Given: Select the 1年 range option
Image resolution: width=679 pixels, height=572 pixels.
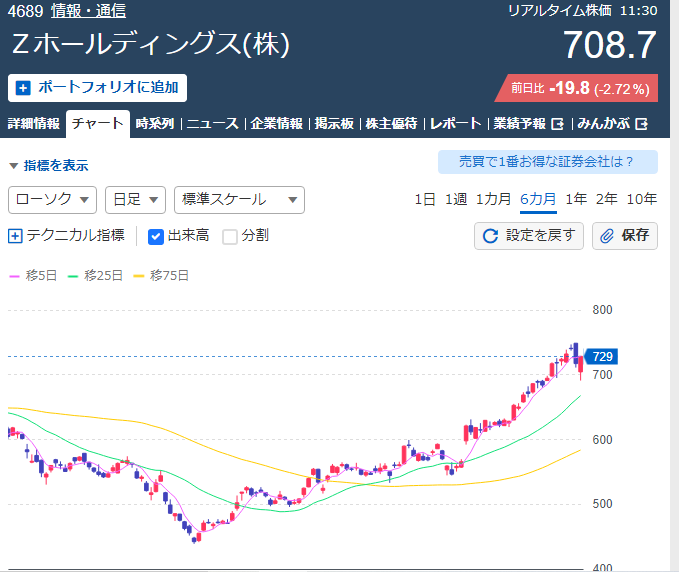Looking at the screenshot, I should coord(576,199).
